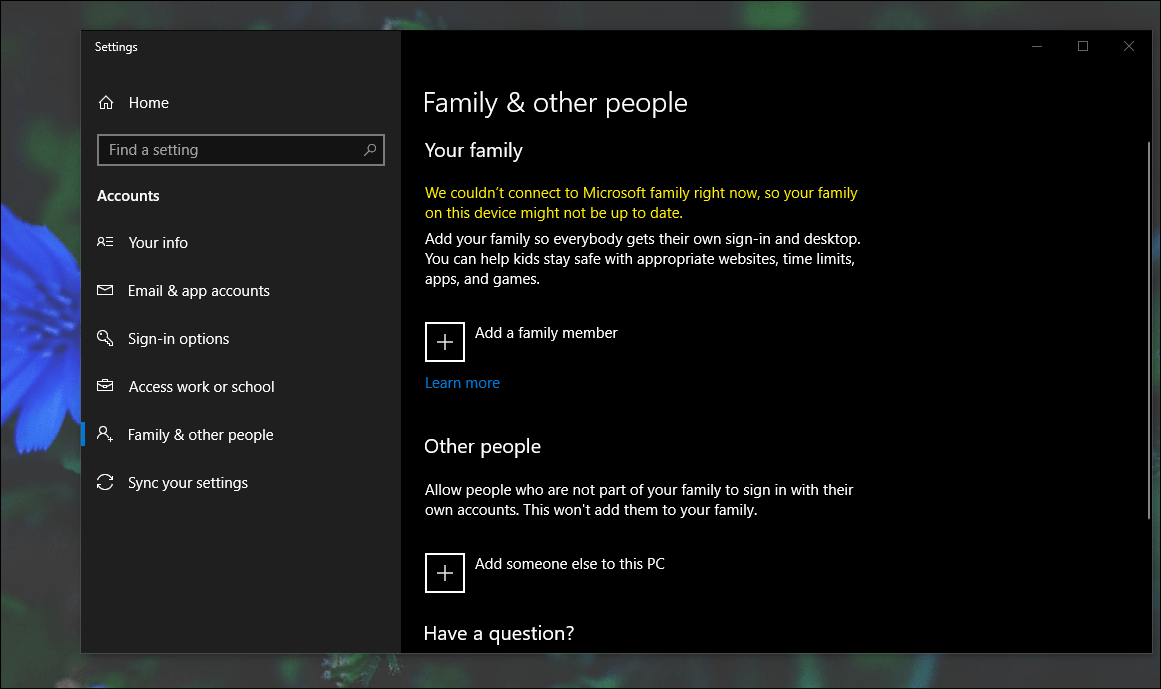Viewport: 1161px width, 689px height.
Task: Click the Sign-in options key icon
Action: click(105, 338)
